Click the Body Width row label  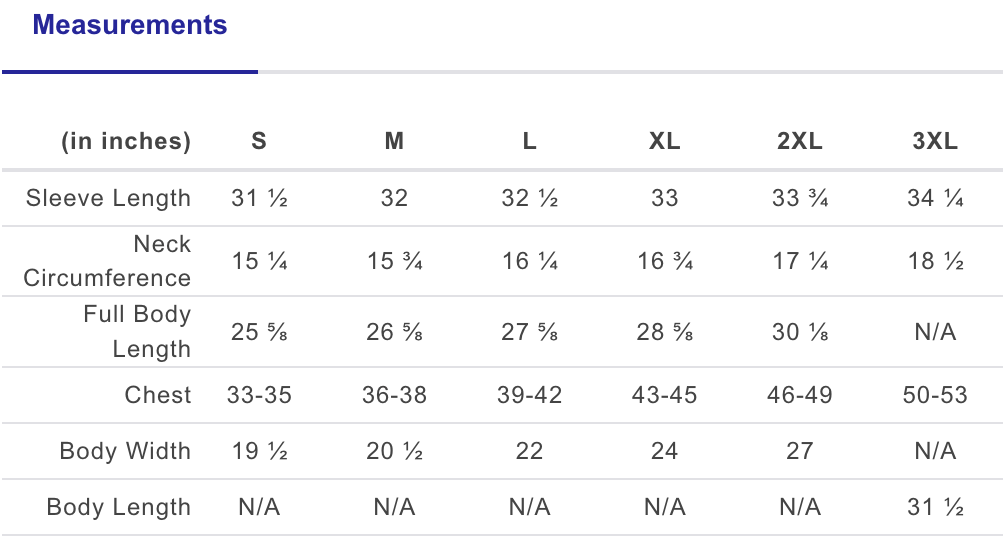[x=125, y=451]
